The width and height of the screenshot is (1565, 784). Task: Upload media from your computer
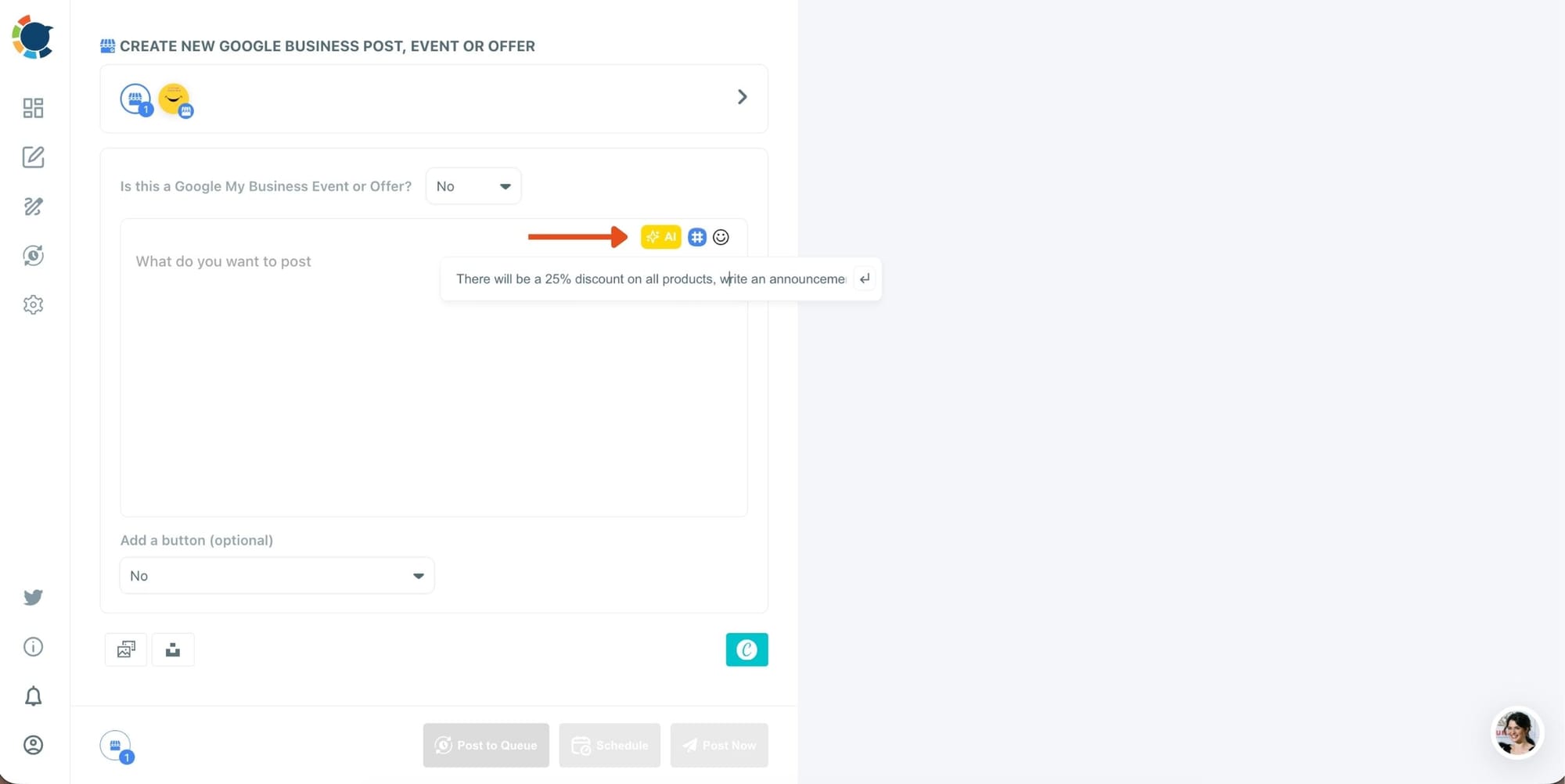click(x=172, y=649)
